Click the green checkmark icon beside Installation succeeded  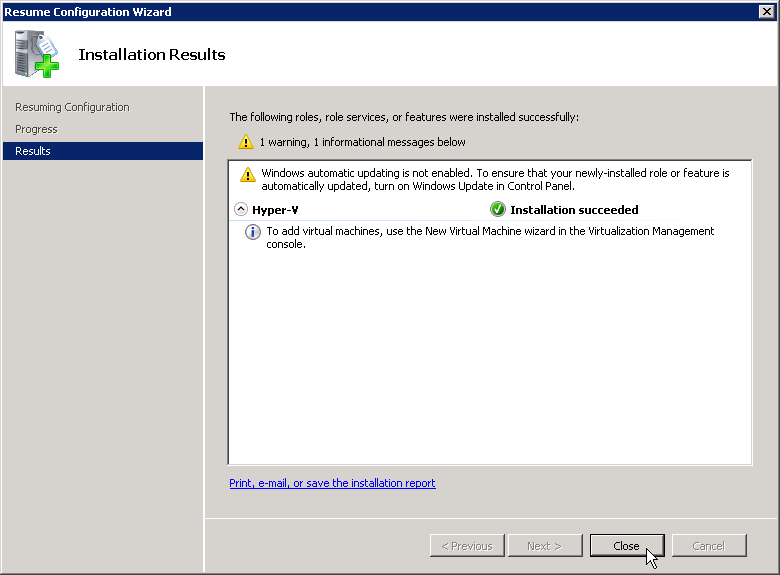(x=497, y=209)
